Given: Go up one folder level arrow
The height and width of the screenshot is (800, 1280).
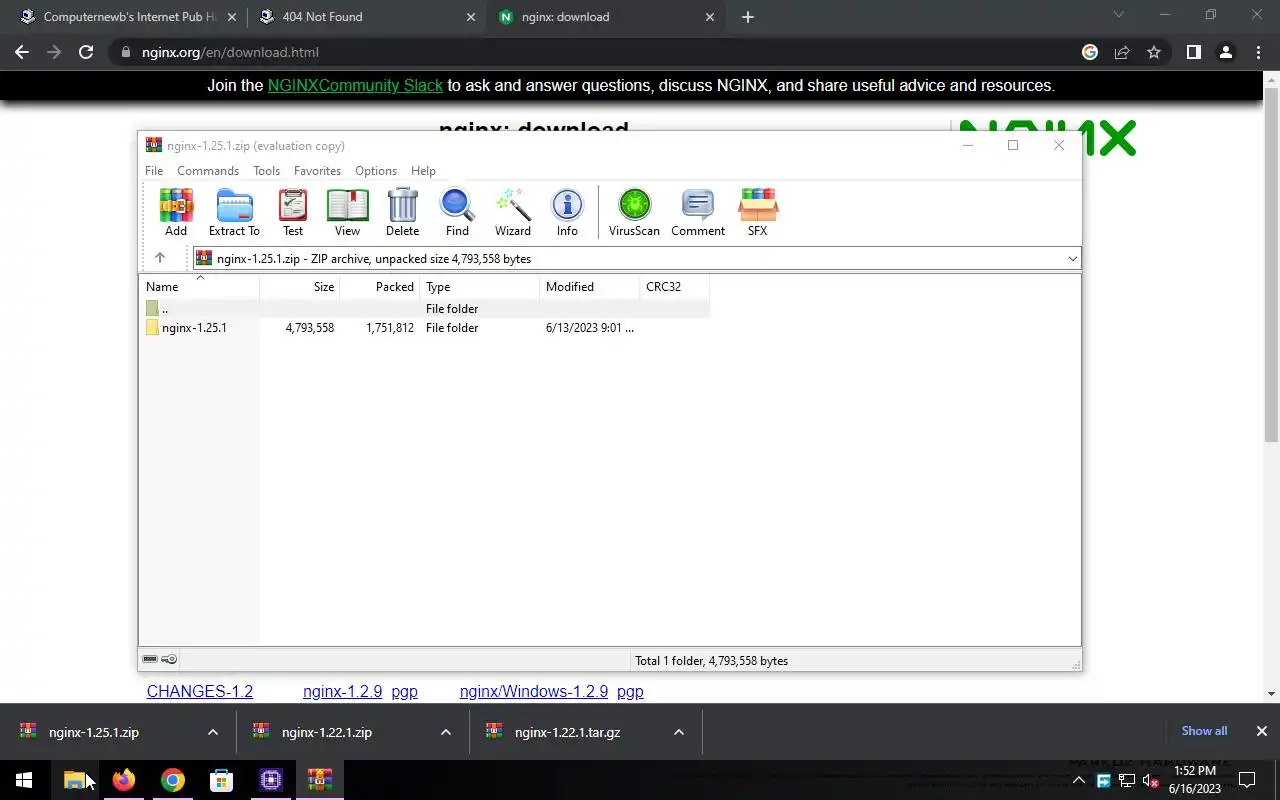Looking at the screenshot, I should 159,258.
